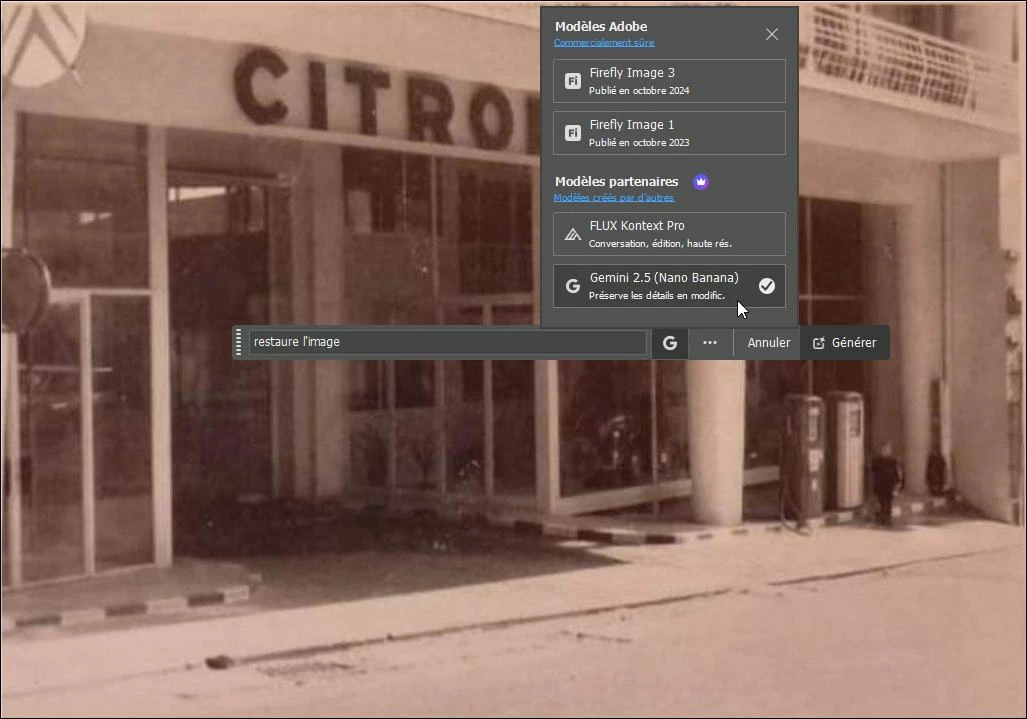Choose the FLUX Kontext Pro model
The height and width of the screenshot is (719, 1027).
point(669,234)
